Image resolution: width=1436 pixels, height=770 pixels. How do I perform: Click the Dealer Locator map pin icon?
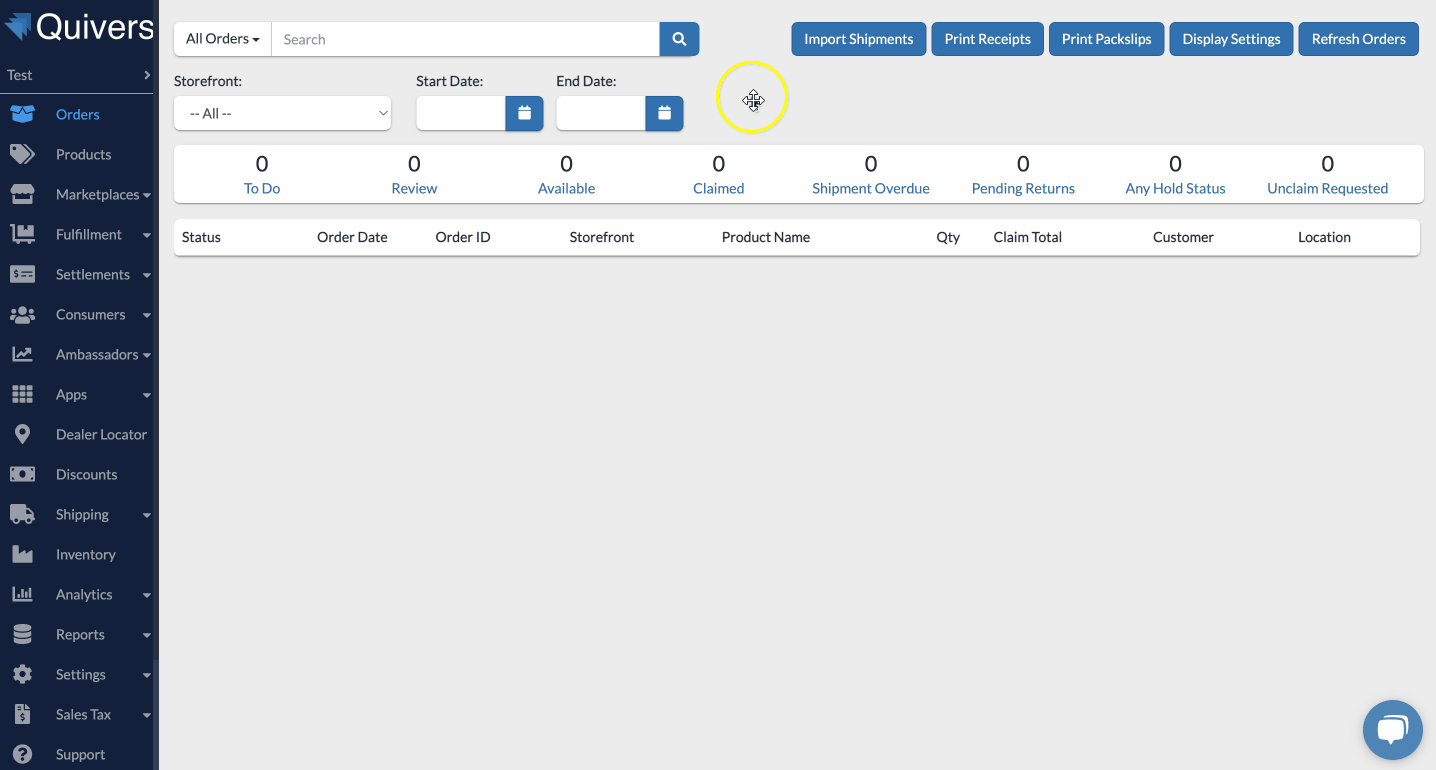[x=22, y=434]
